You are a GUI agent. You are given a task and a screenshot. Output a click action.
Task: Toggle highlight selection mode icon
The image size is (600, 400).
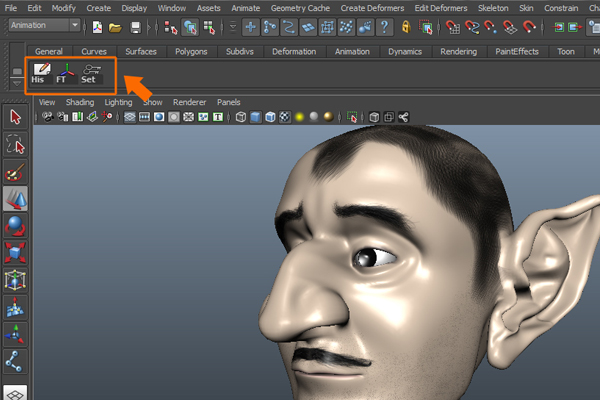(426, 27)
